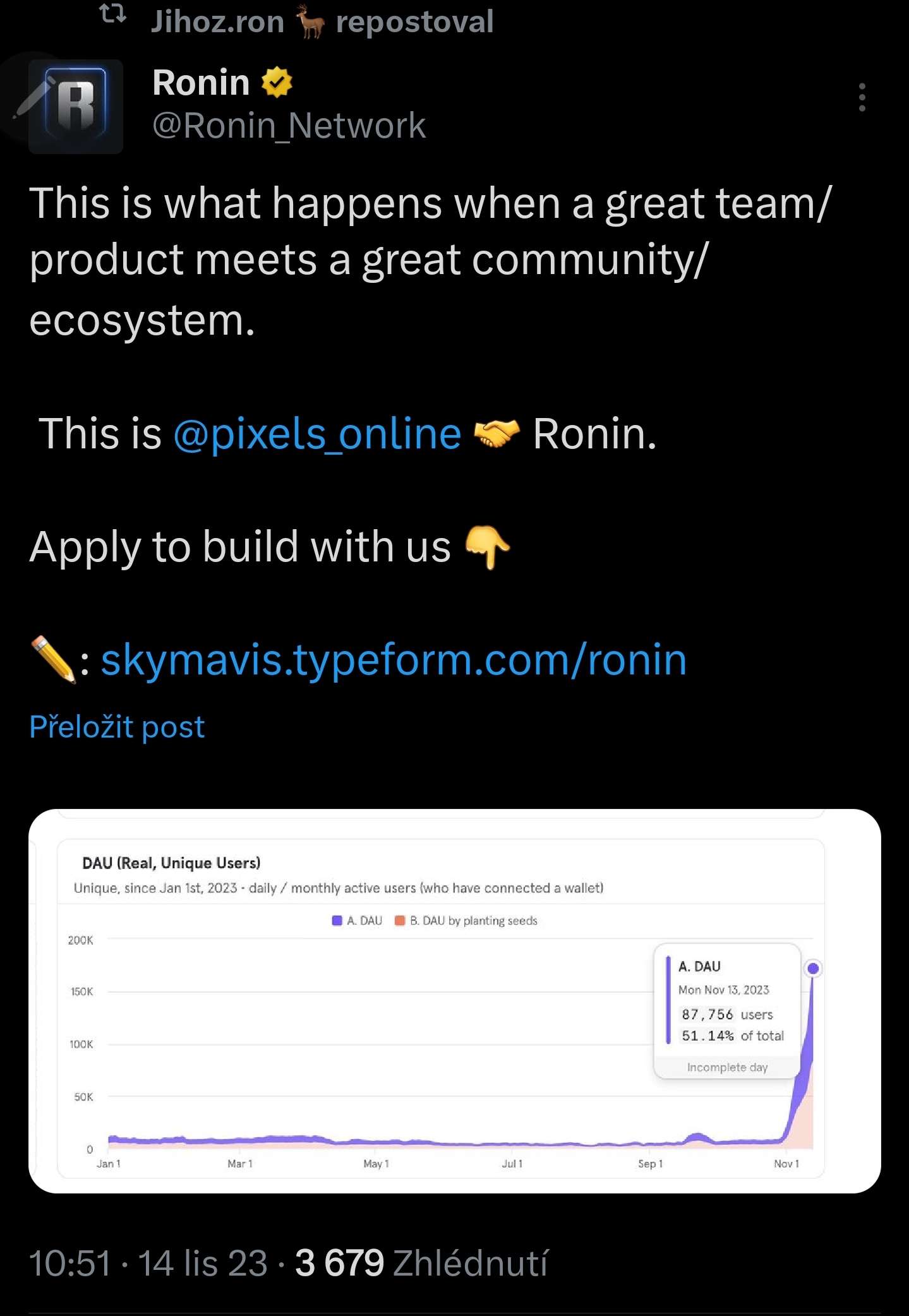
Task: Tap the pointing-down hand emoji
Action: pyautogui.click(x=487, y=547)
